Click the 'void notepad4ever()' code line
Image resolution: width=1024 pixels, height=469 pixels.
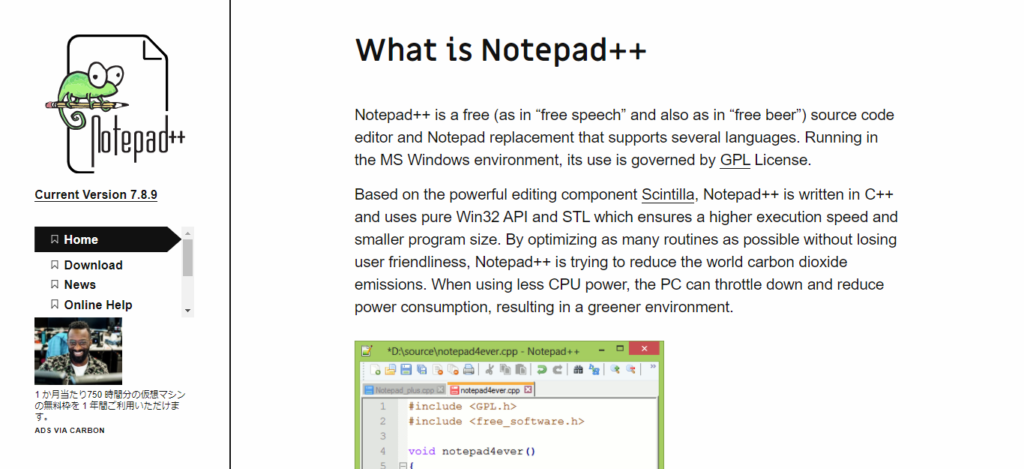[472, 451]
